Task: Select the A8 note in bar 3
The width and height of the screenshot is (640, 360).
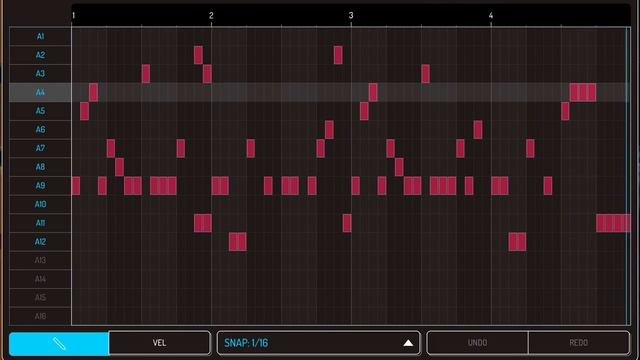Action: point(399,167)
